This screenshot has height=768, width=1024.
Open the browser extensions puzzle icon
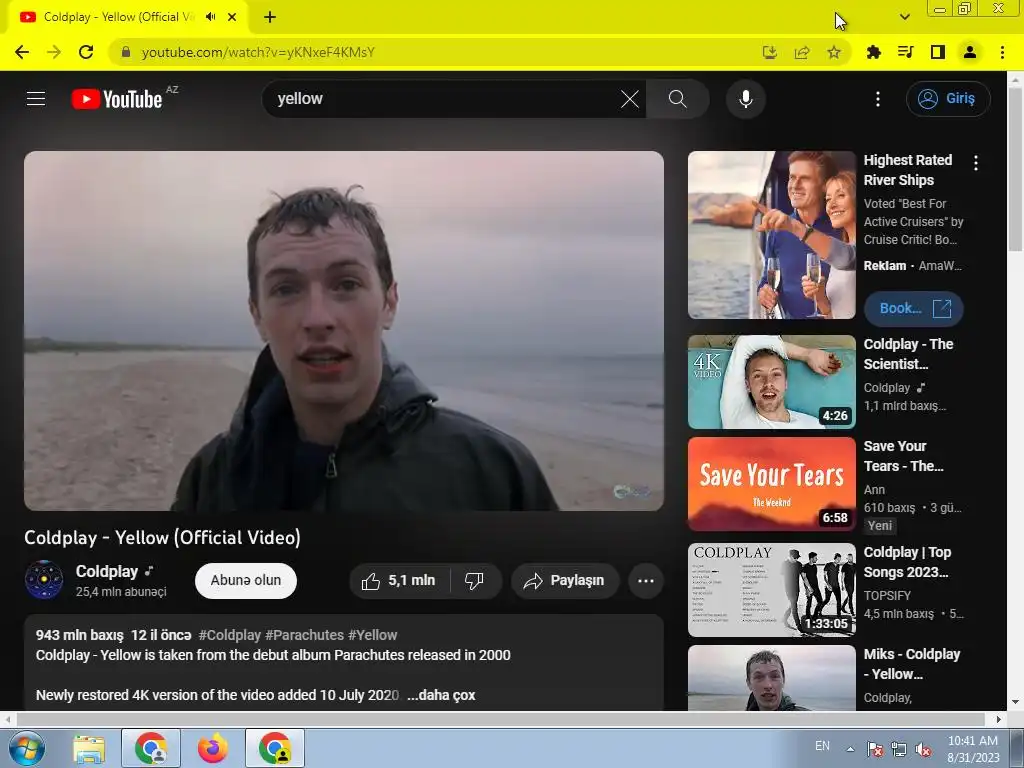[x=874, y=52]
